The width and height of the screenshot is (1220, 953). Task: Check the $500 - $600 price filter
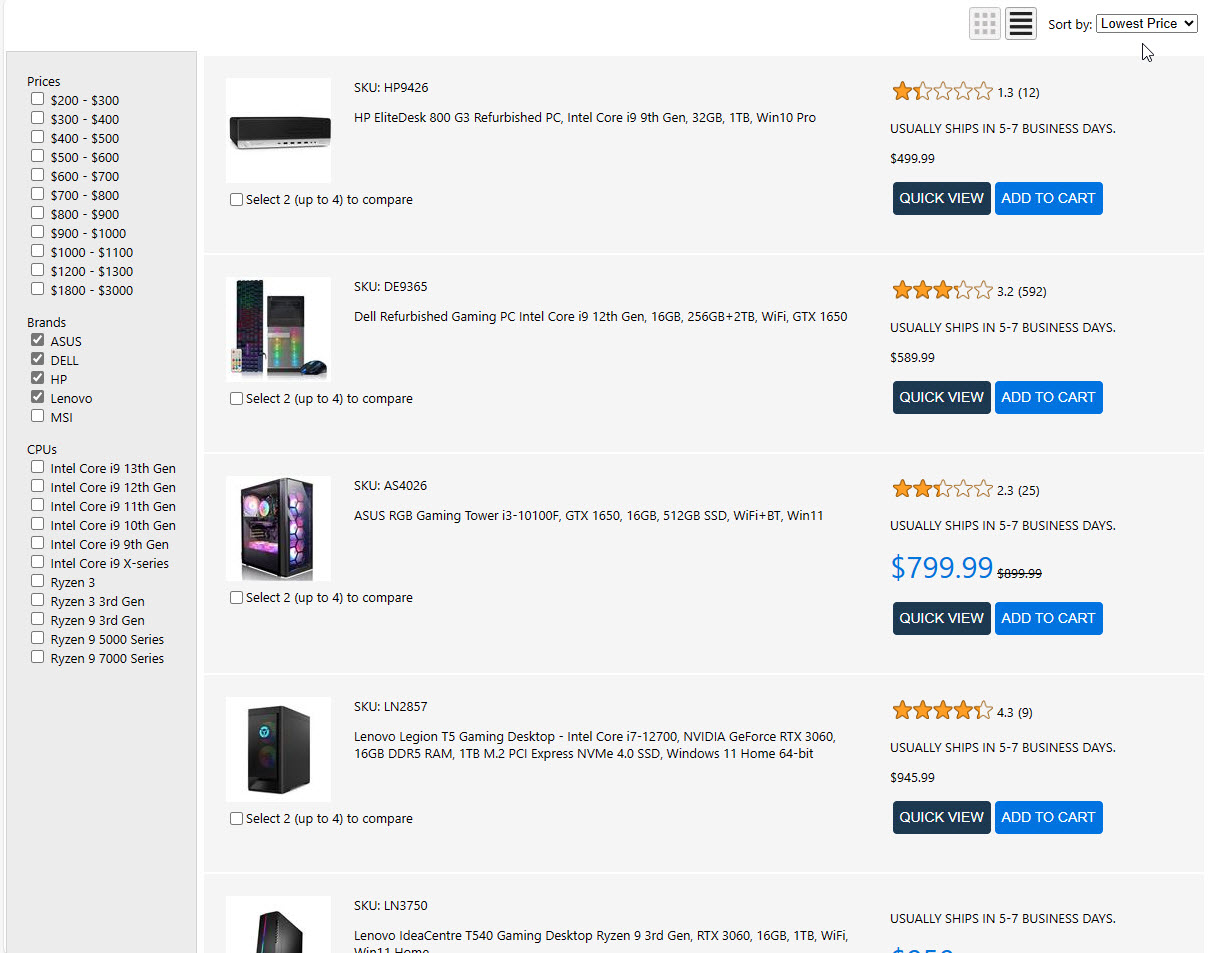point(38,156)
